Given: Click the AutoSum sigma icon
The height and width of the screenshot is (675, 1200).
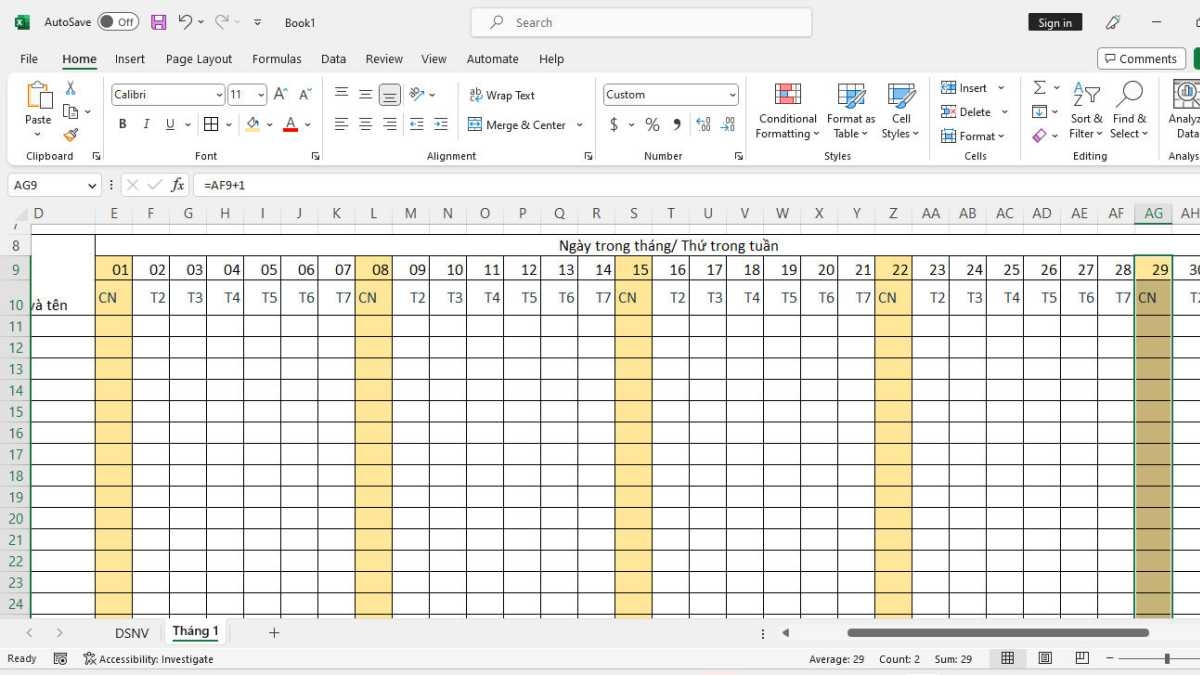Looking at the screenshot, I should pyautogui.click(x=1040, y=88).
